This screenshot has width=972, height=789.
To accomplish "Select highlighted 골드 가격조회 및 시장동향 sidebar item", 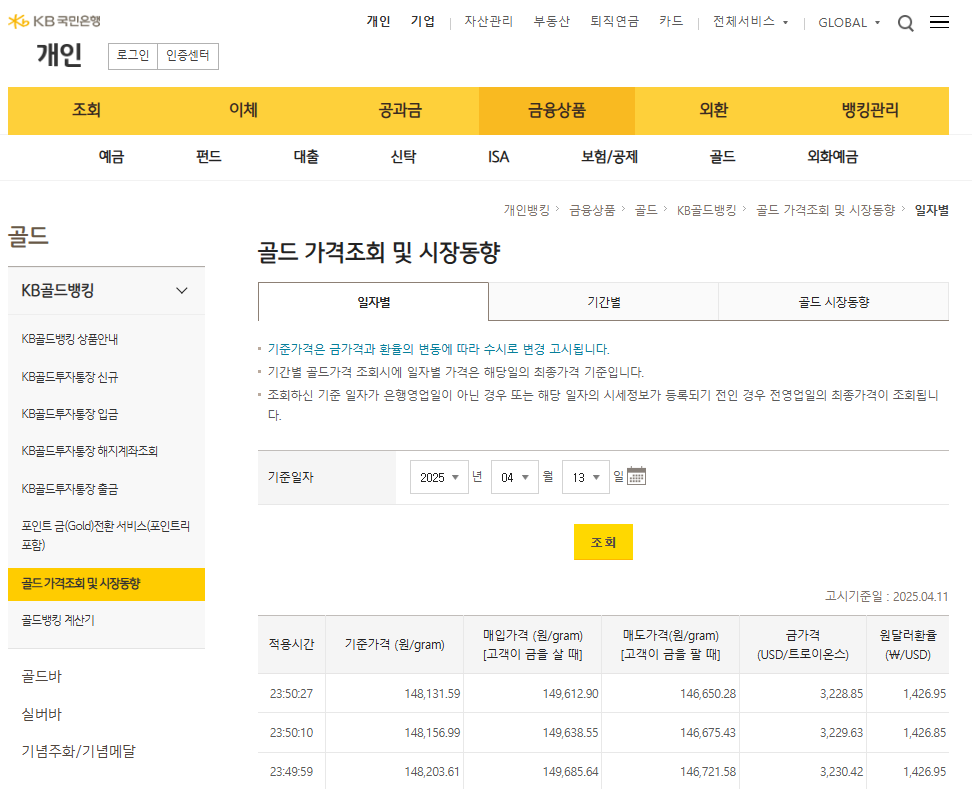I will [x=106, y=584].
